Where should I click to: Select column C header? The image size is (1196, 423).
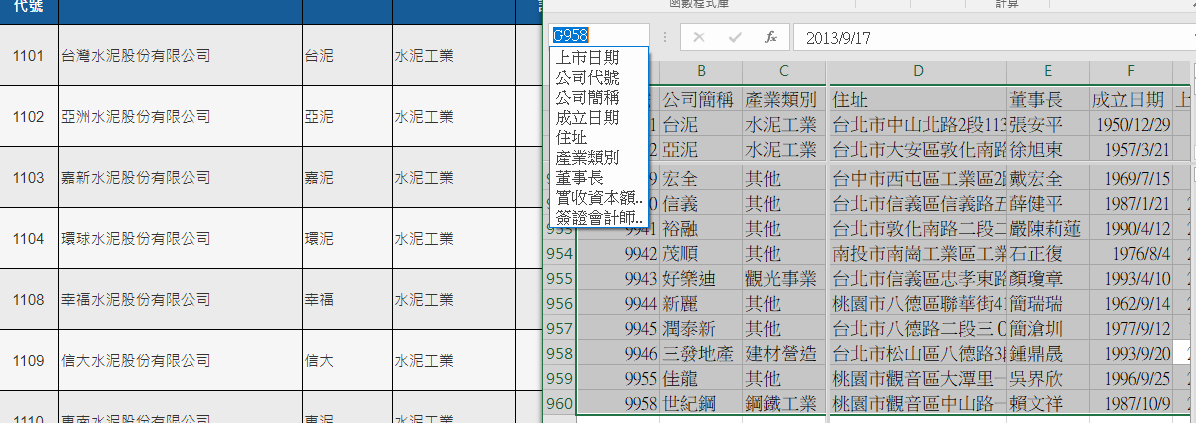[x=784, y=72]
